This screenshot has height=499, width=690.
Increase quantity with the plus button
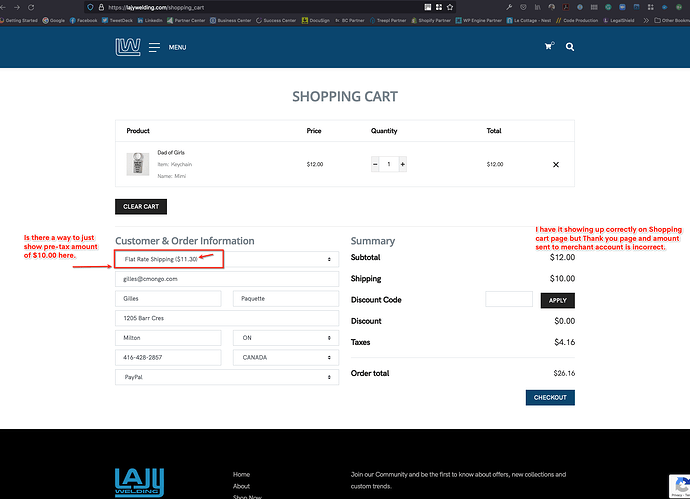tap(402, 164)
